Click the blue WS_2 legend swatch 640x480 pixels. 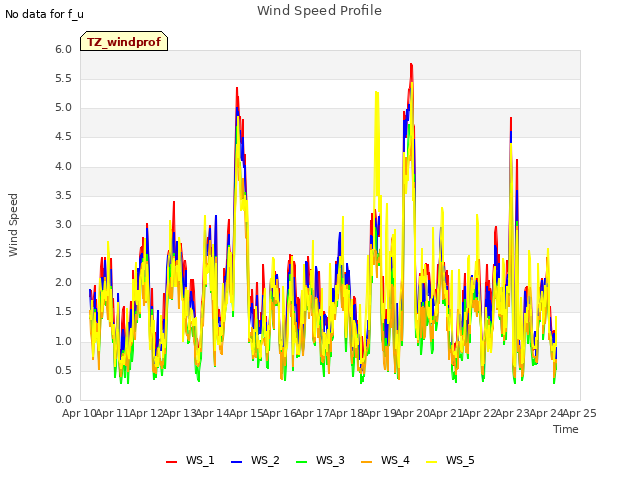pos(236,461)
